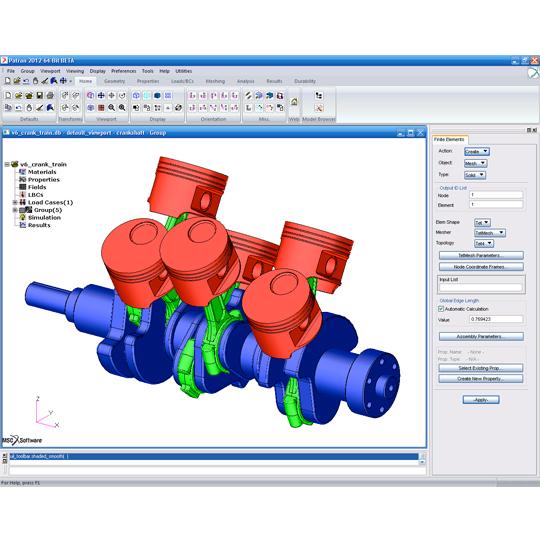Click the TetMesh Parameters button
Screen dimensions: 540x540
[x=481, y=256]
